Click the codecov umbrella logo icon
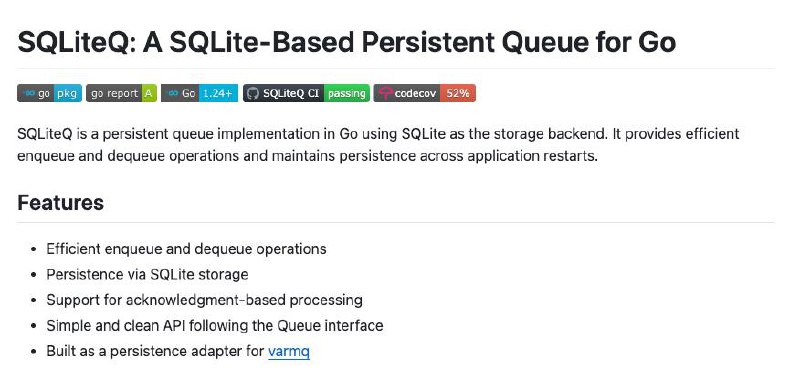The height and width of the screenshot is (380, 800). click(x=386, y=93)
